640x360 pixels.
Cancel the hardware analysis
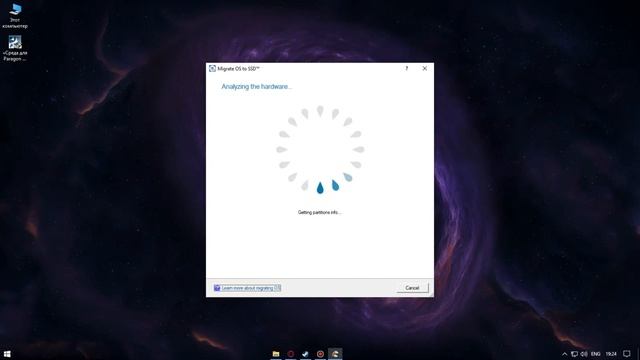coord(412,288)
